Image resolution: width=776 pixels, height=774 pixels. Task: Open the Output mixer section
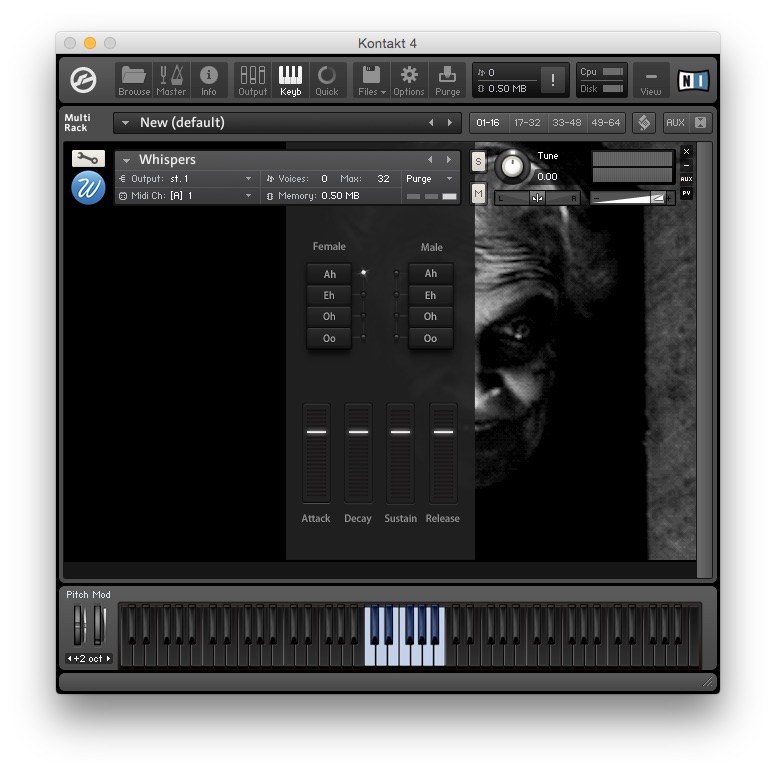(x=252, y=80)
